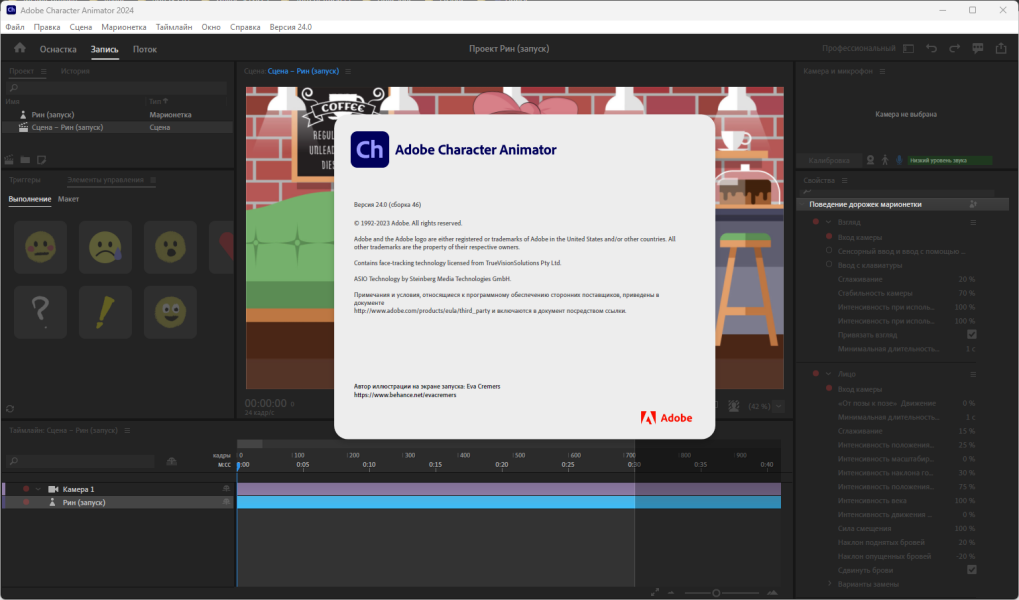The width and height of the screenshot is (1019, 600).
Task: Click the Redo arrow in top bar
Action: coord(954,49)
